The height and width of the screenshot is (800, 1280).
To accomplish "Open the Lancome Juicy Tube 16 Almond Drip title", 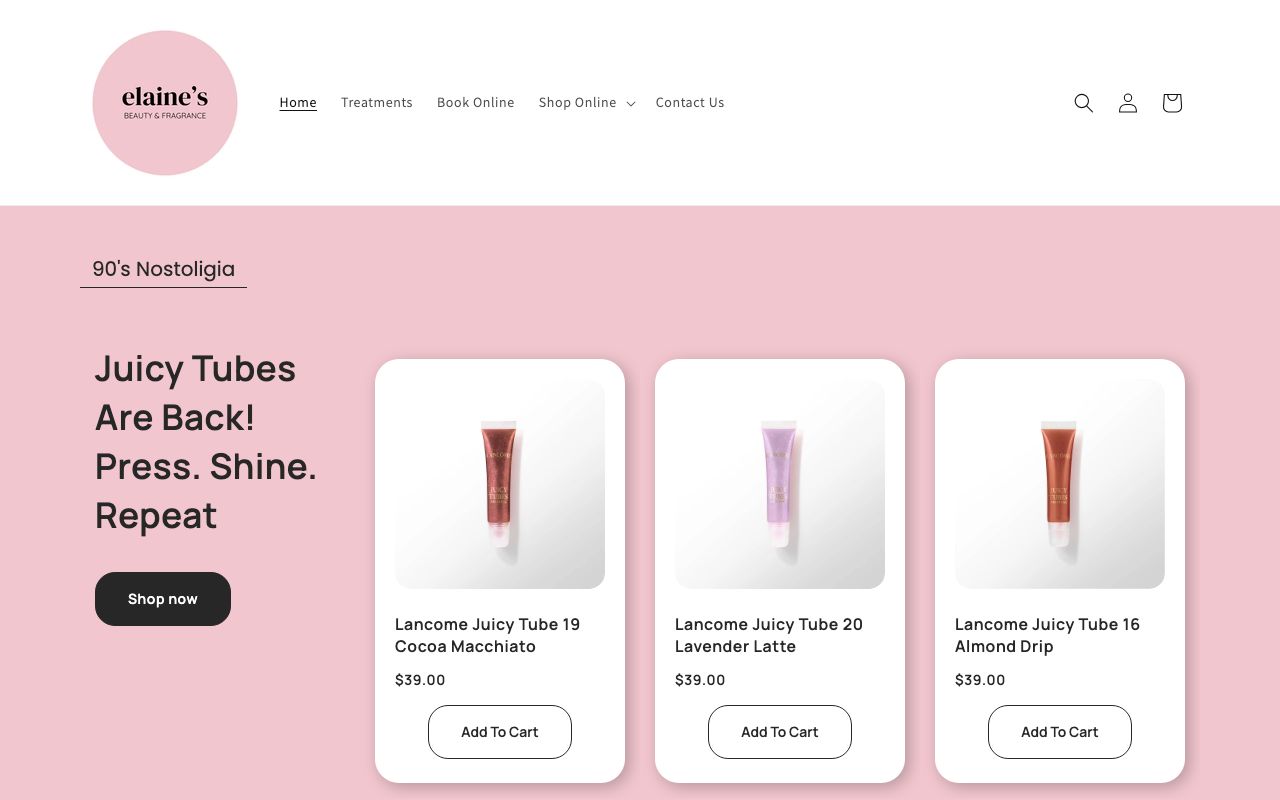I will coord(1048,635).
